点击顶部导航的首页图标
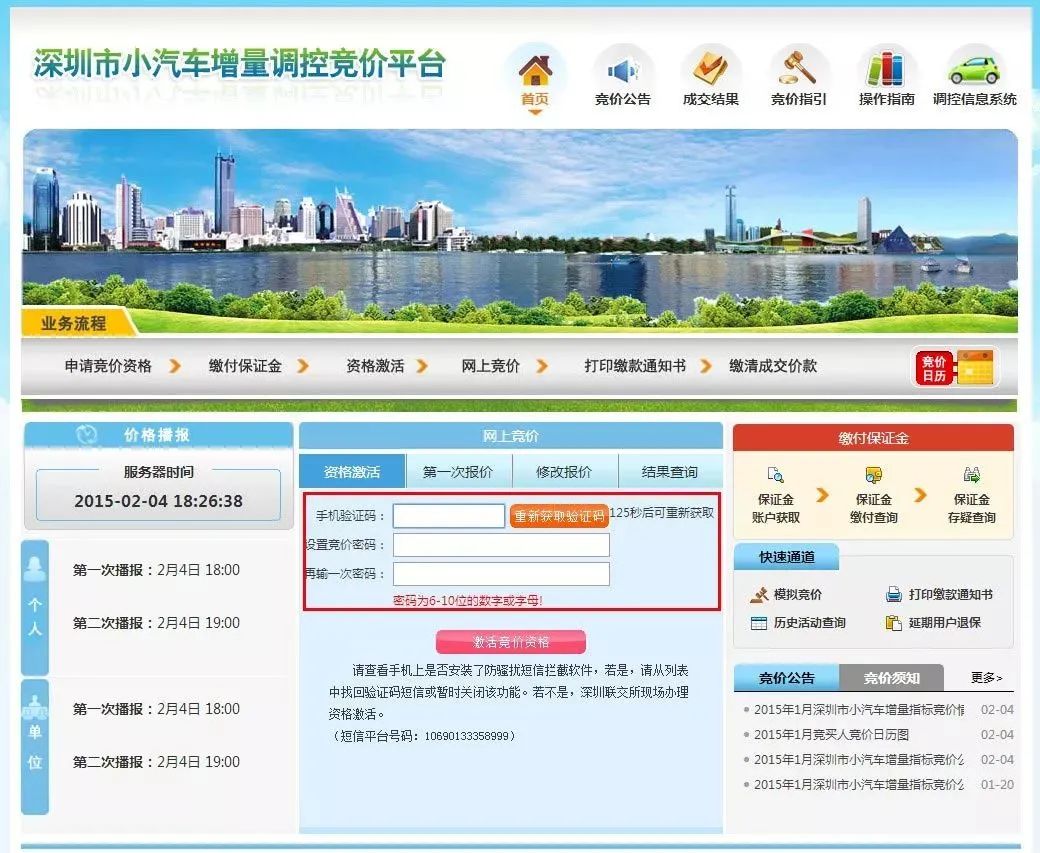 click(x=535, y=70)
